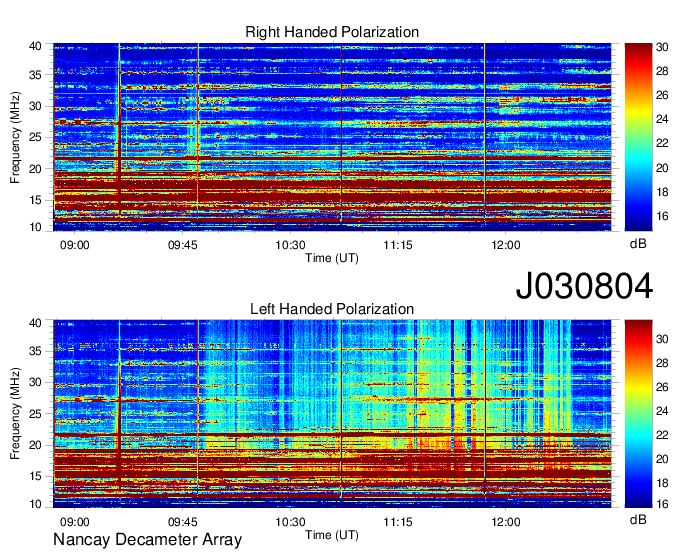Image resolution: width=680 pixels, height=552 pixels.
Task: Click 11:15 time tick of Right Handed plot
Action: (398, 245)
